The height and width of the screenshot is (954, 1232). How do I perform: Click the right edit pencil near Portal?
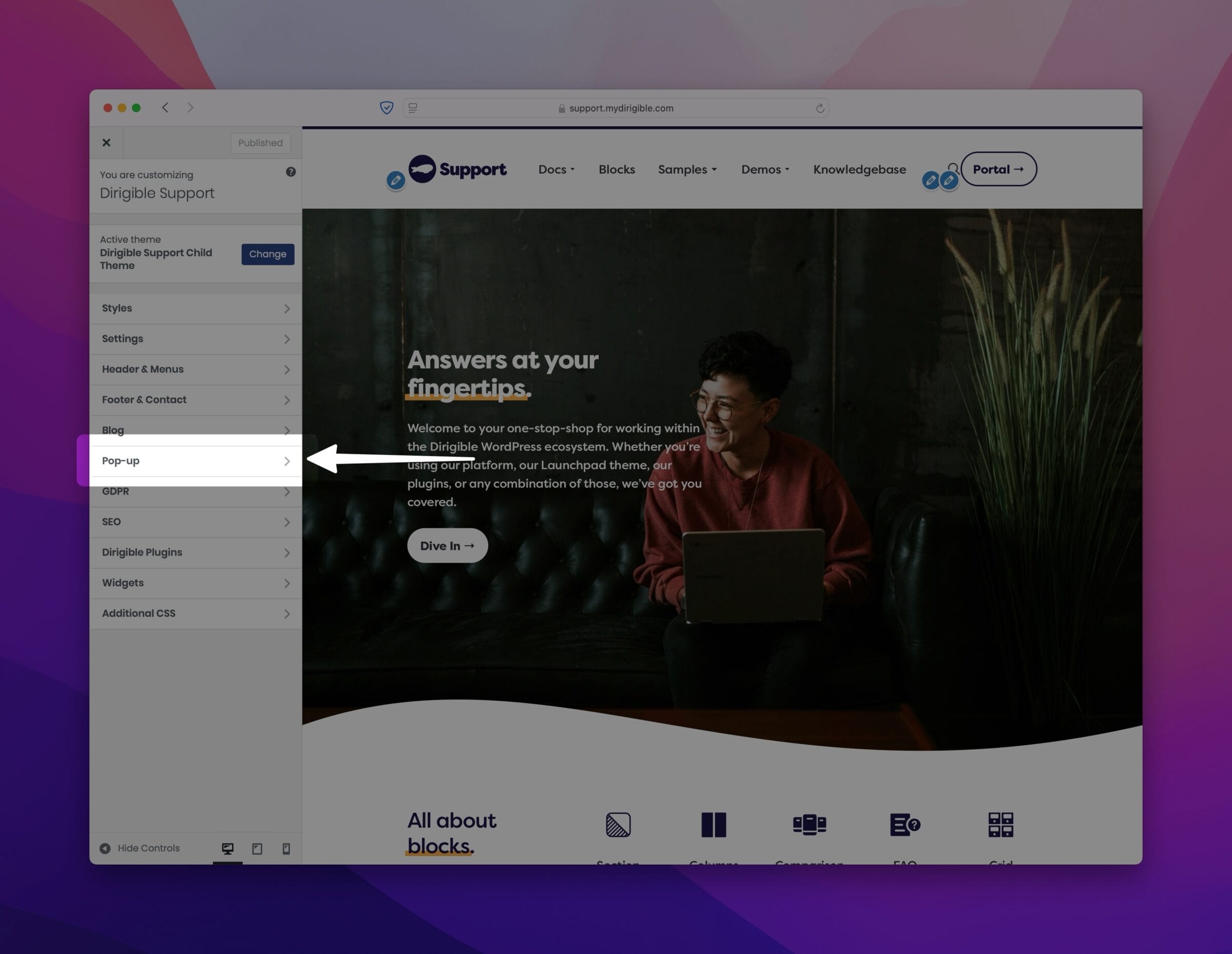(x=949, y=181)
